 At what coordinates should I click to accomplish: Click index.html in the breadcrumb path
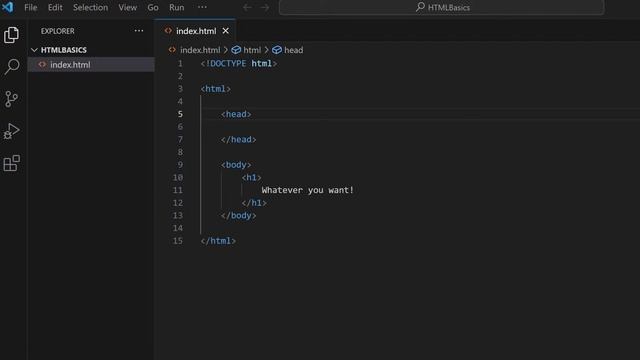pyautogui.click(x=200, y=50)
